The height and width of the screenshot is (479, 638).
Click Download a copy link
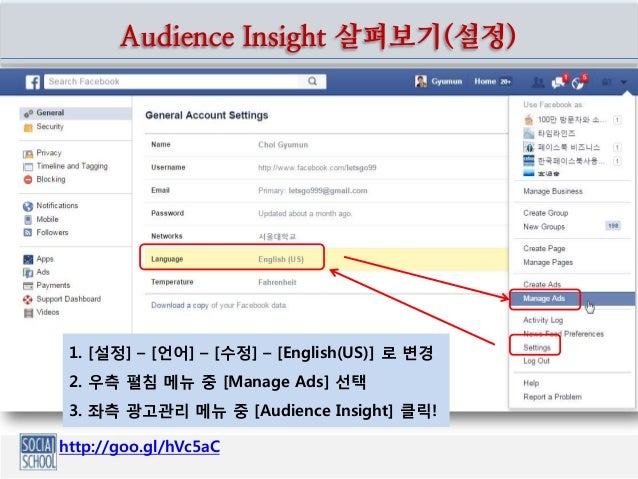[x=179, y=305]
